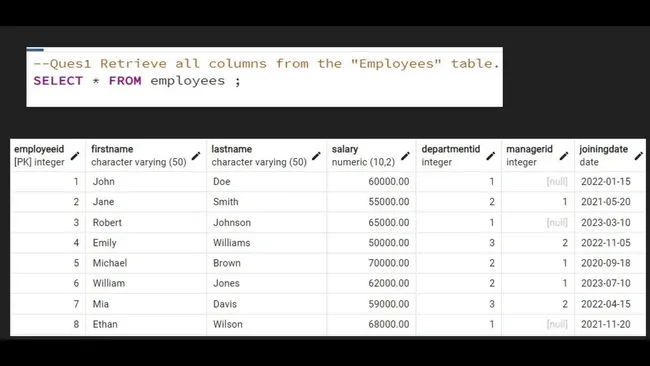Click the departmentid cell in Emily's row

pos(459,243)
